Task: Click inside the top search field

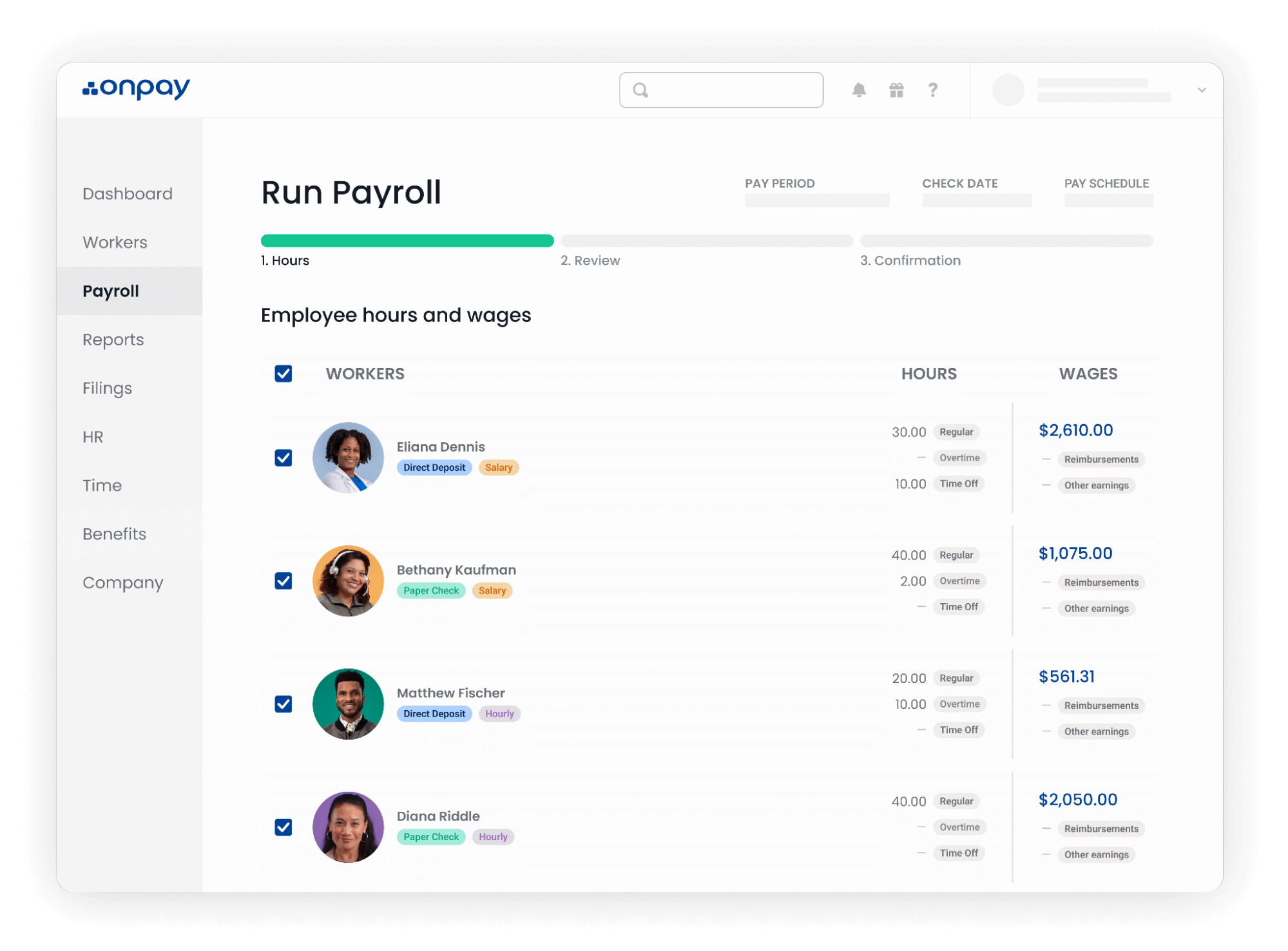Action: pos(722,90)
